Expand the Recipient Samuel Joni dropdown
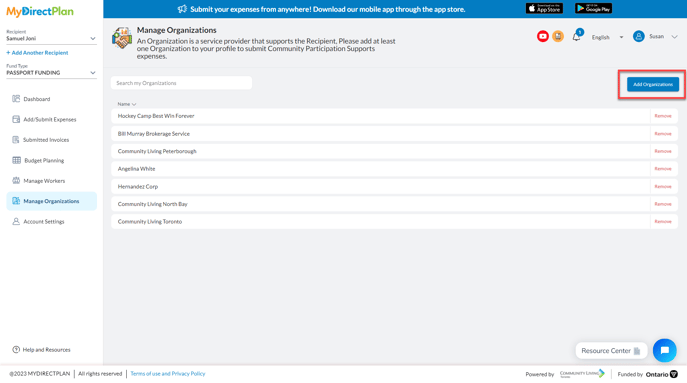 pyautogui.click(x=51, y=38)
